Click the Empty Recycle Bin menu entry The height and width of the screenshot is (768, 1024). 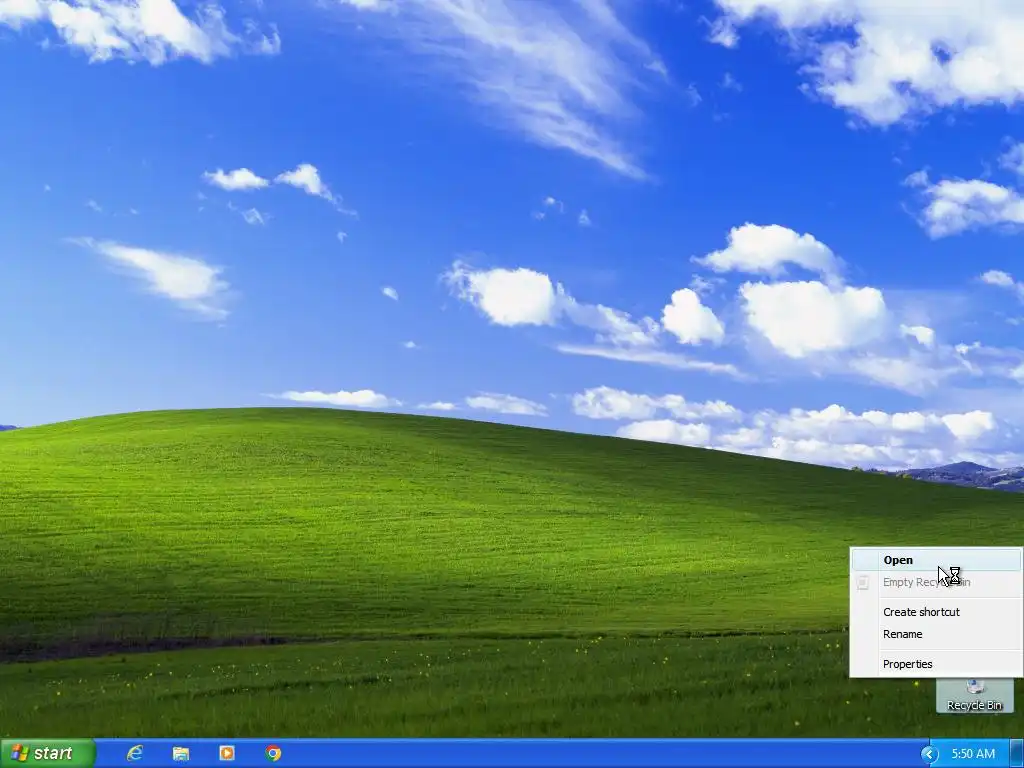tap(936, 582)
